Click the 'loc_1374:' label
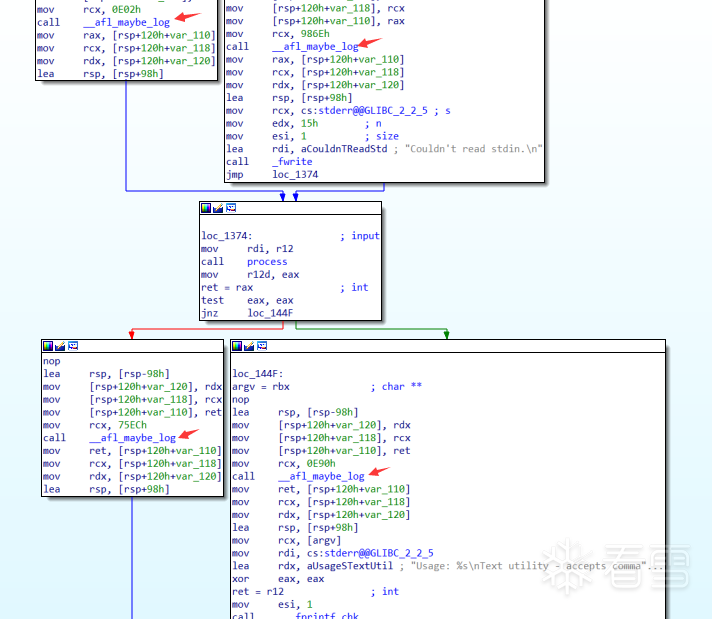Screen dimensions: 712x619 pyautogui.click(x=227, y=236)
